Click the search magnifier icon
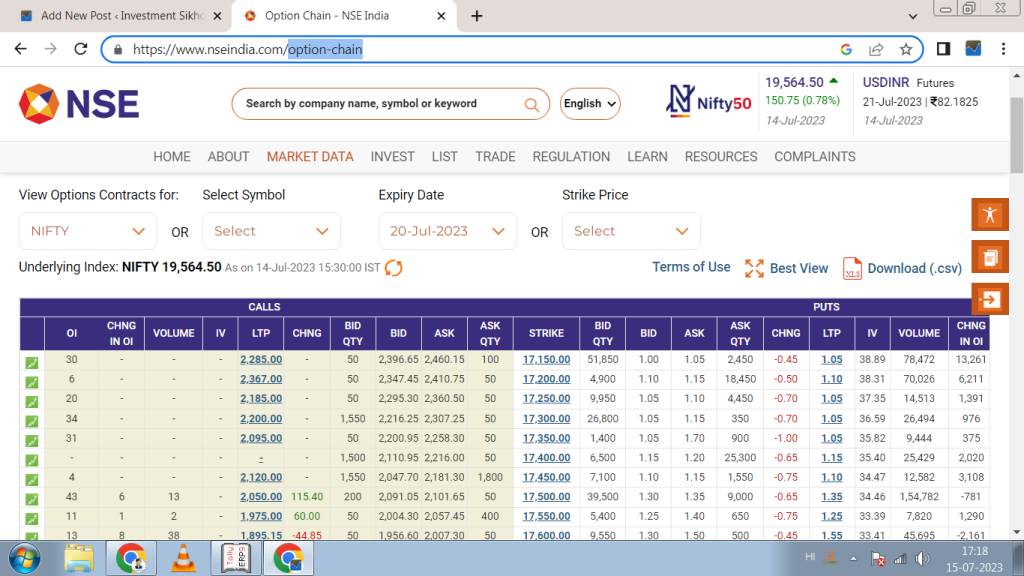This screenshot has width=1024, height=576. (532, 104)
